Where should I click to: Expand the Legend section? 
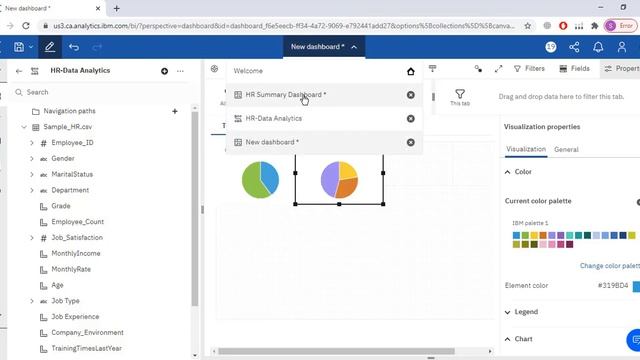[x=507, y=312]
